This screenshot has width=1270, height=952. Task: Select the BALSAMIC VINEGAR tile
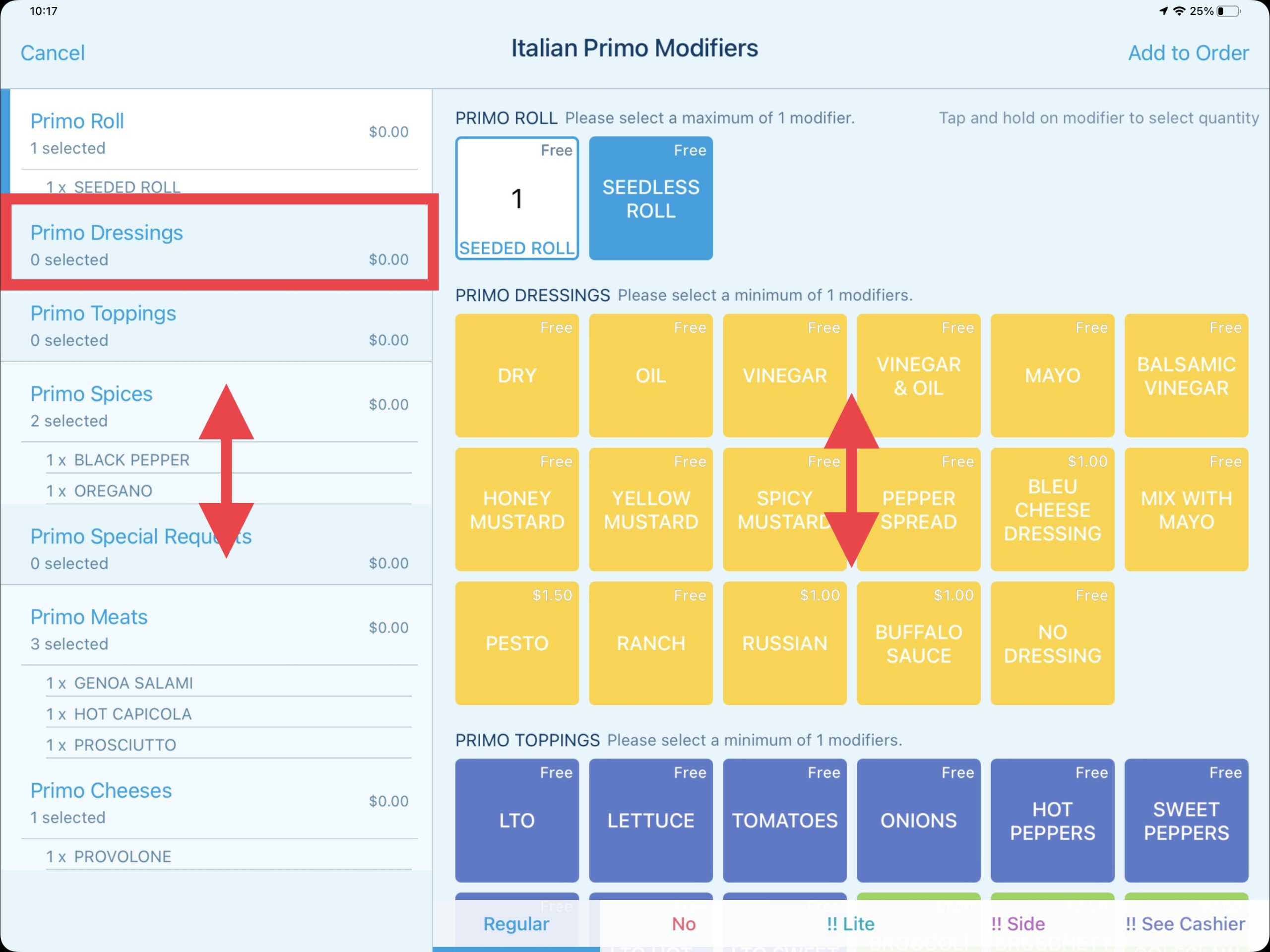[x=1186, y=375]
